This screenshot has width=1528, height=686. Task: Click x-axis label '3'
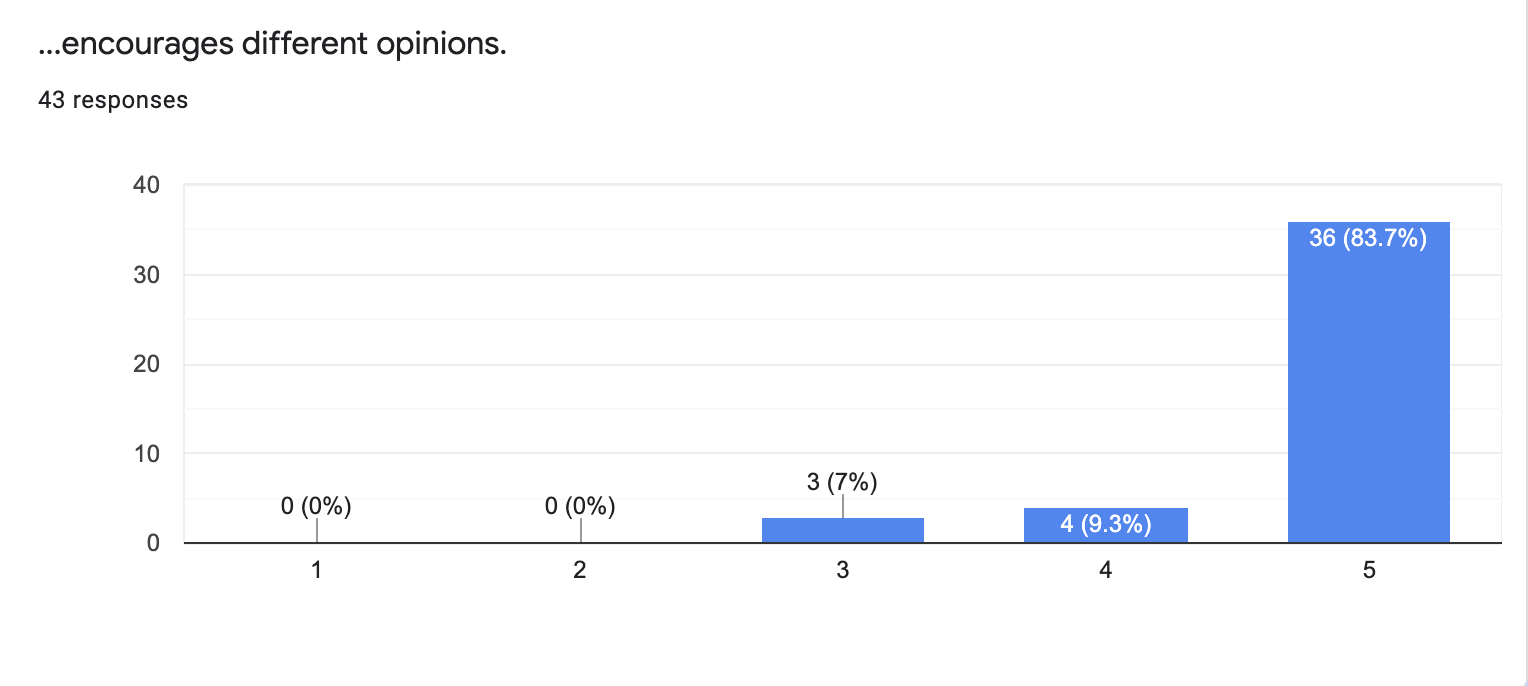tap(843, 571)
